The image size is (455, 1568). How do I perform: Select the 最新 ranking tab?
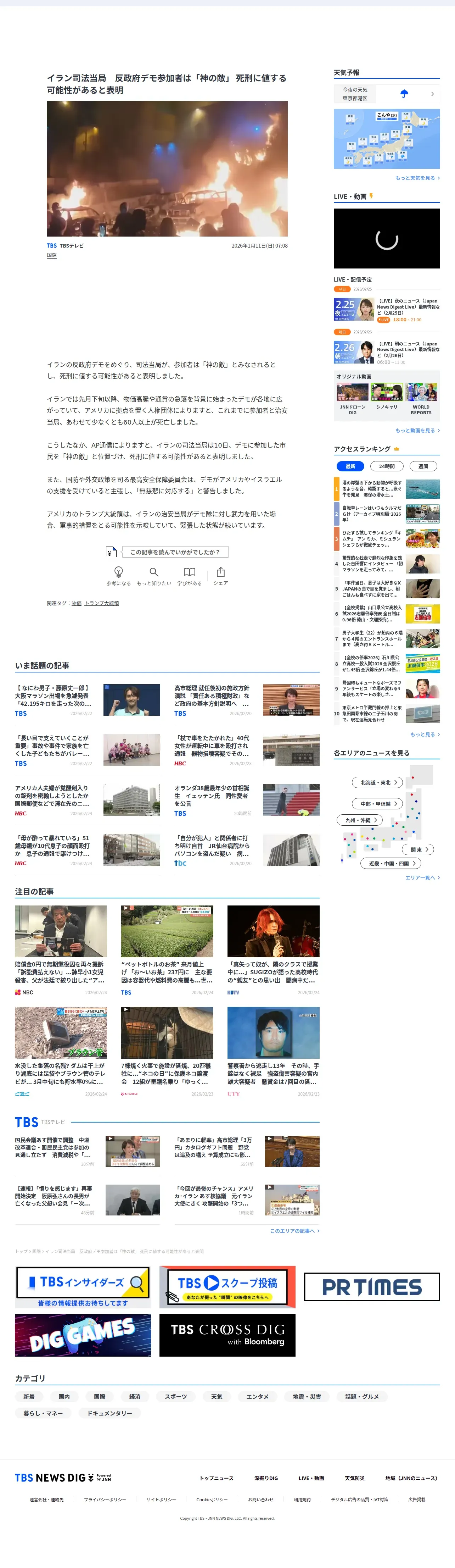(x=350, y=466)
